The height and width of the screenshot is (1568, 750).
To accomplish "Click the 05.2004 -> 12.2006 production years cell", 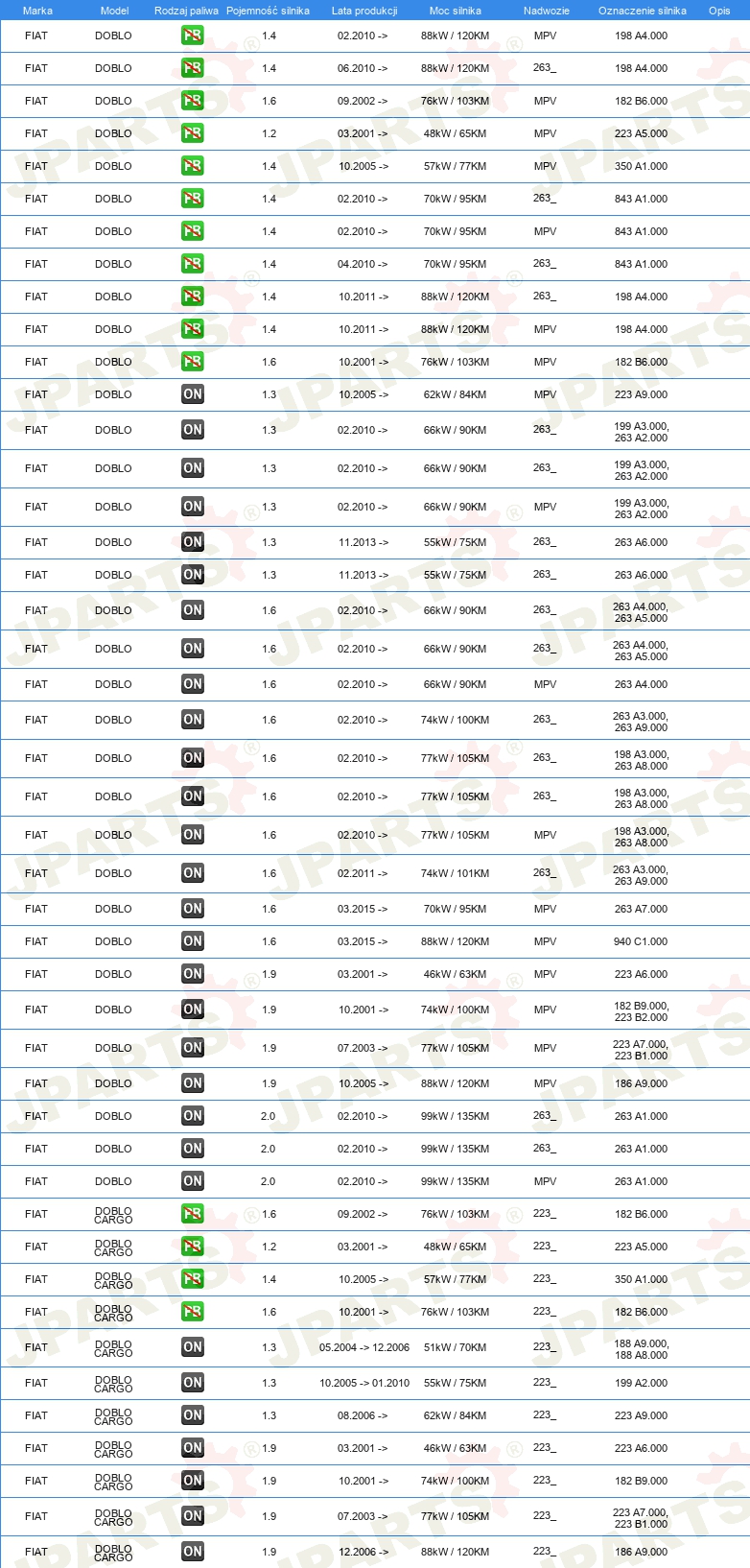I will pyautogui.click(x=364, y=1347).
